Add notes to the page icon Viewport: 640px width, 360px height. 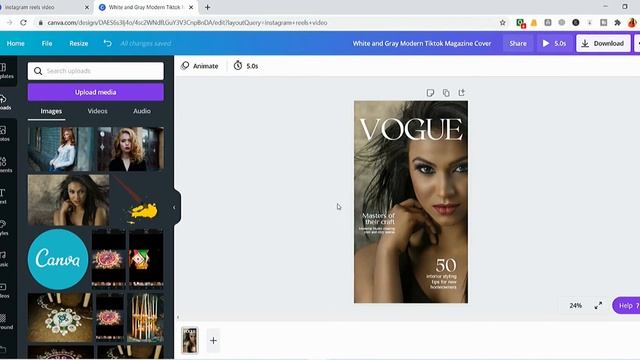[430, 93]
